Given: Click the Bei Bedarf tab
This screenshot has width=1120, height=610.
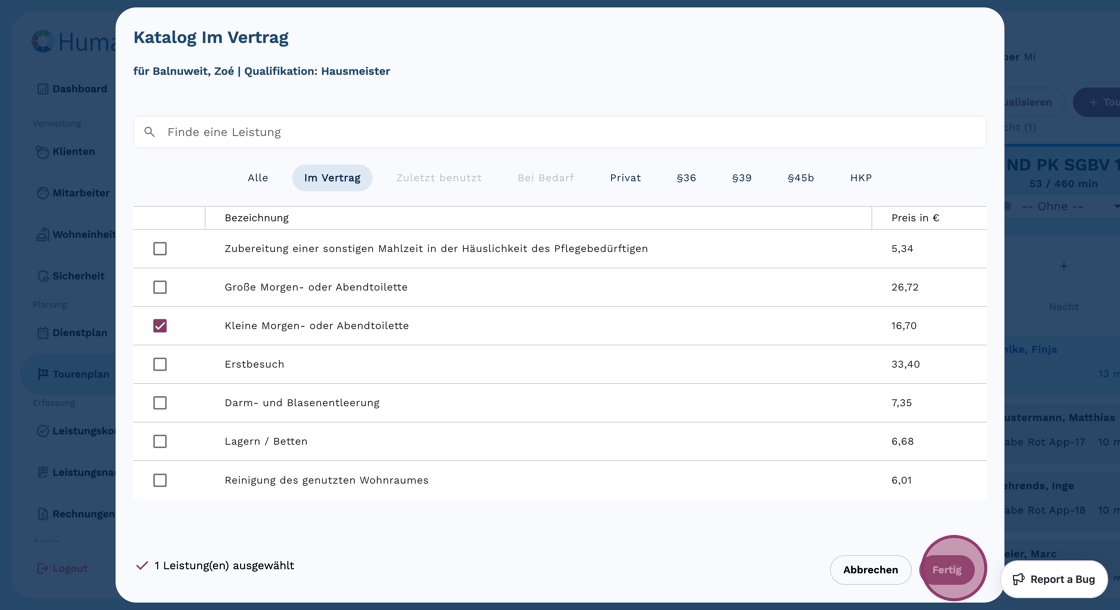Looking at the screenshot, I should (x=546, y=178).
